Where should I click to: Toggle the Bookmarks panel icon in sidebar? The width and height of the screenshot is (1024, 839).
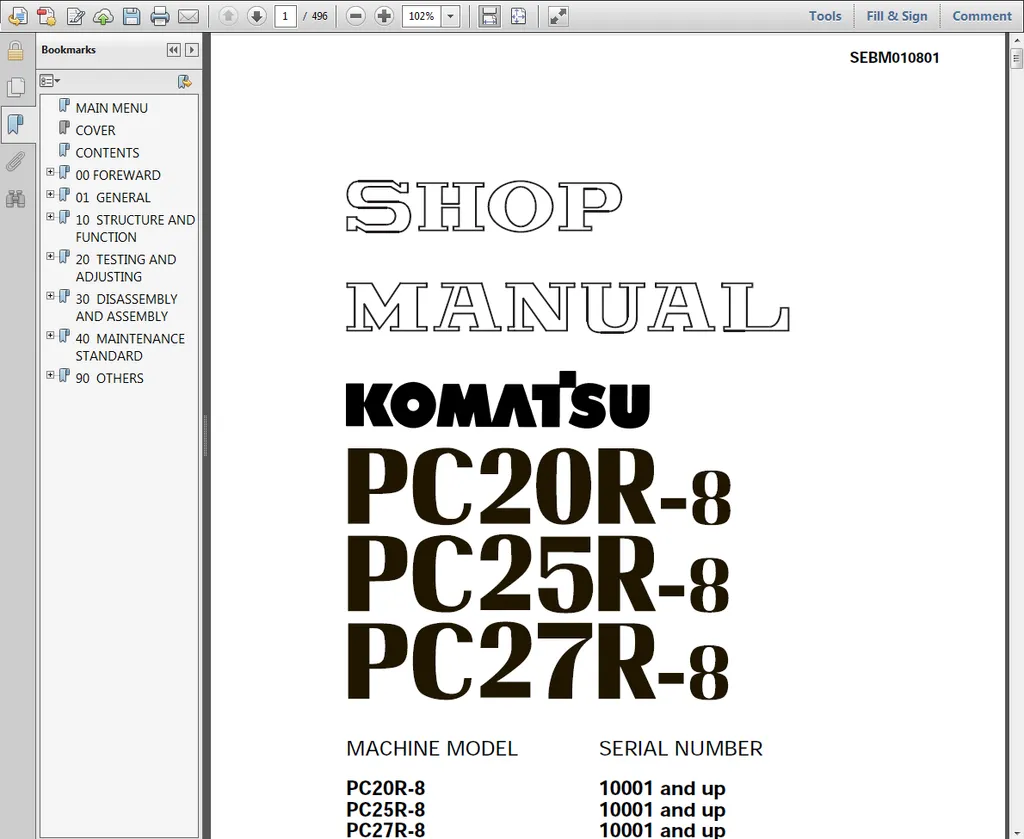pos(15,124)
